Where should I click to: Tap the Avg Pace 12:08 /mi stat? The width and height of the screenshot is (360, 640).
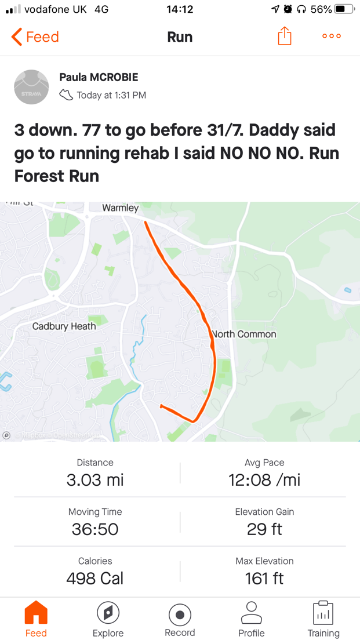pyautogui.click(x=264, y=473)
